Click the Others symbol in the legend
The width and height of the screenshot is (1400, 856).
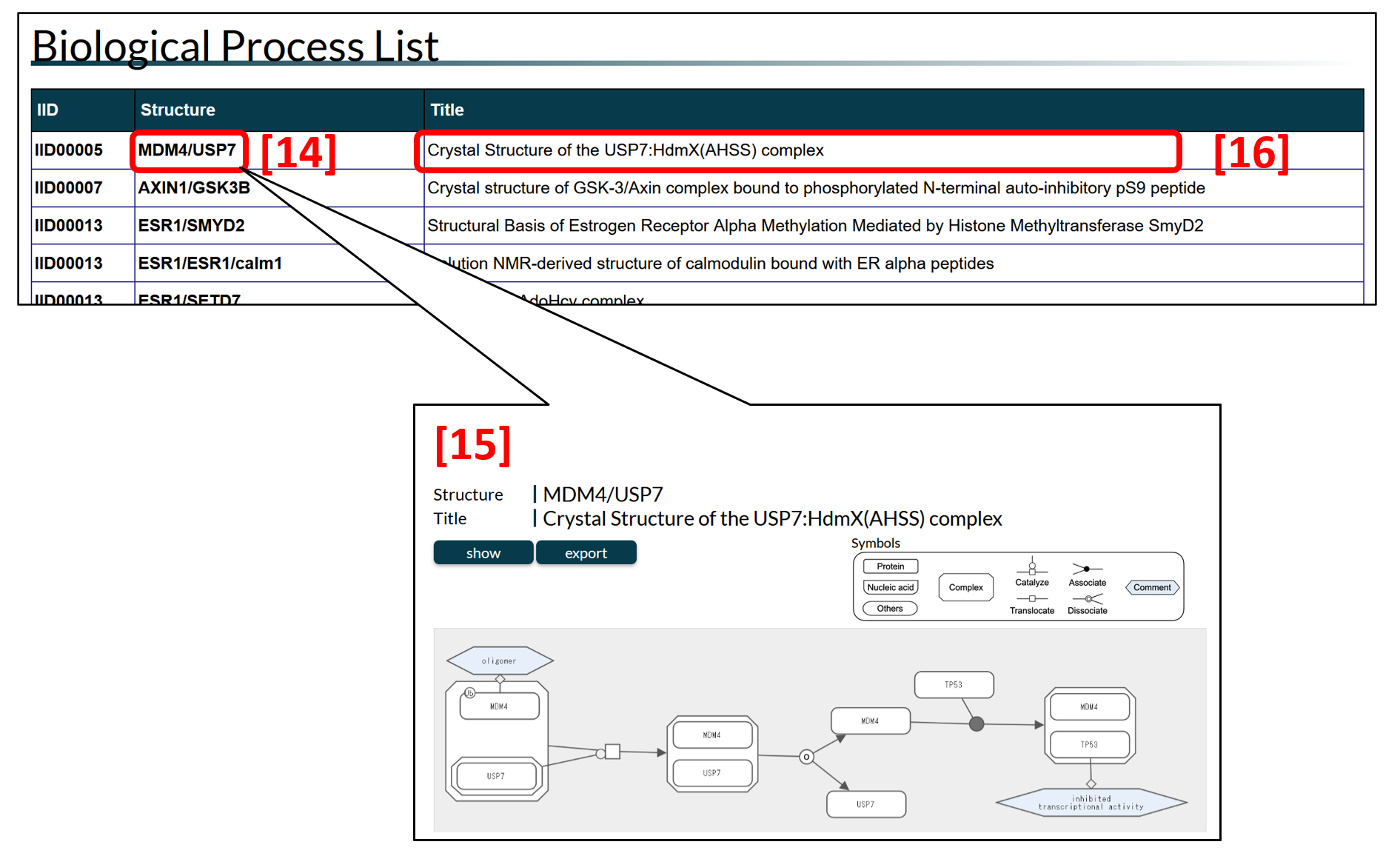click(x=890, y=609)
